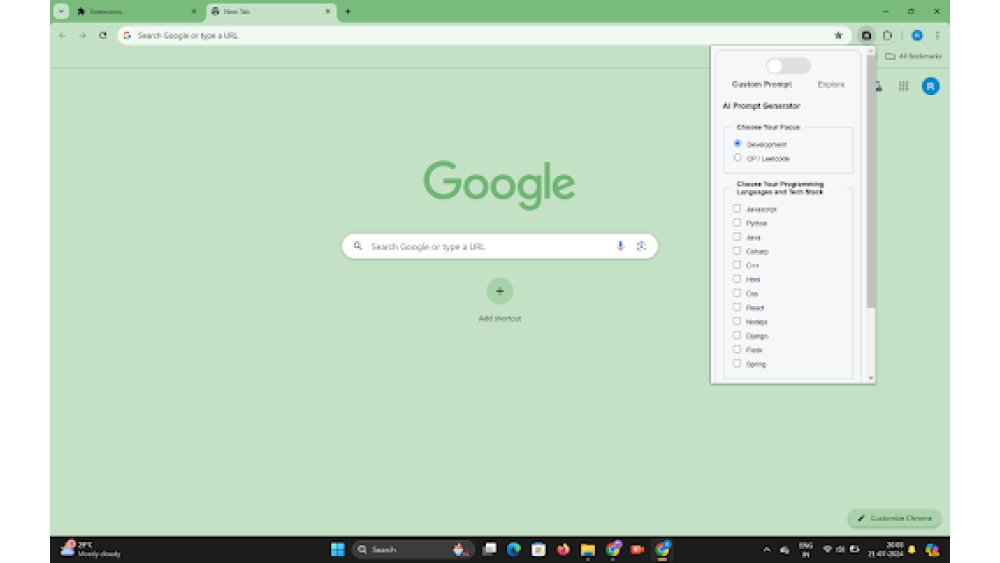Screen dimensions: 1000x563
Task: Launch Microsoft Edge from the taskbar
Action: [x=514, y=549]
